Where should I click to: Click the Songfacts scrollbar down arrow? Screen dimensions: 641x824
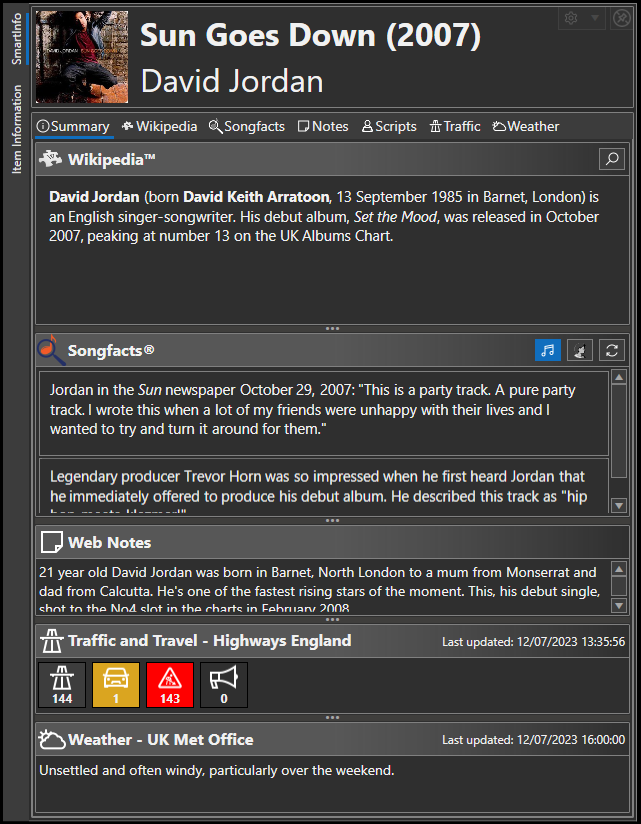(x=619, y=506)
